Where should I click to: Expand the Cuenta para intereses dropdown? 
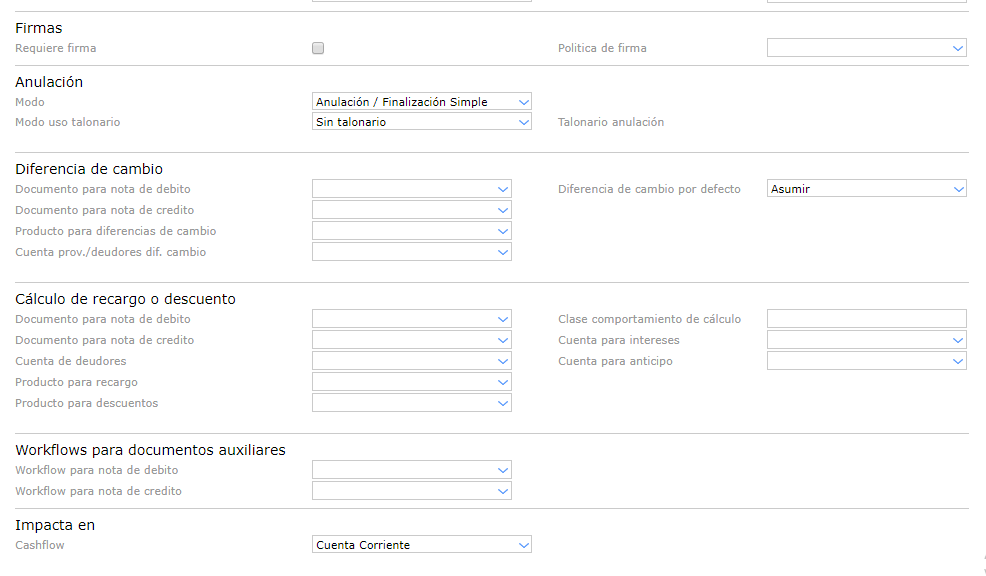[866, 340]
